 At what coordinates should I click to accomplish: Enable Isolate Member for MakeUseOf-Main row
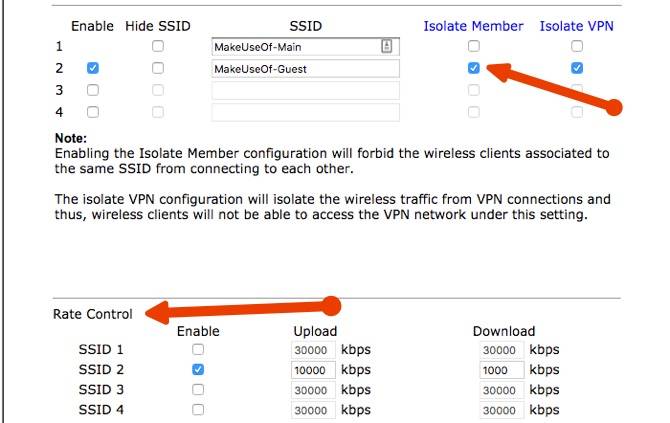474,47
